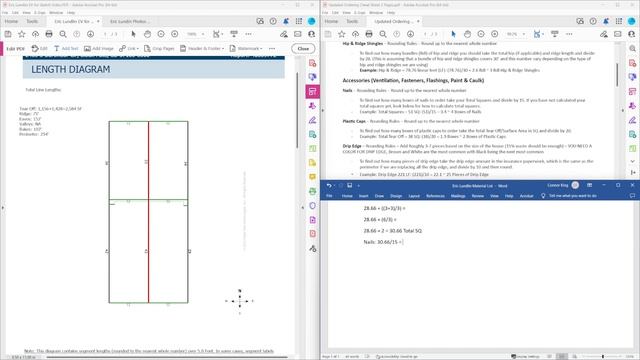
Task: Open Layout tab in Word ribbon
Action: [414, 196]
